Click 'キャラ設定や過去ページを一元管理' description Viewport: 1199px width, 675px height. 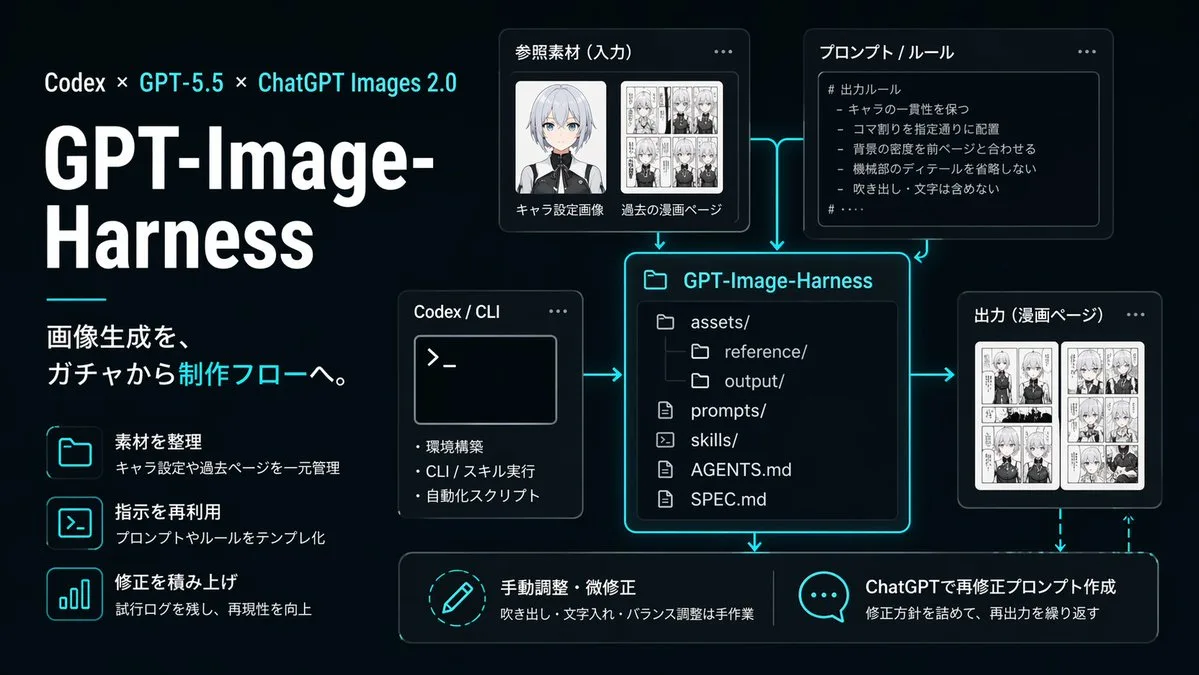pos(227,468)
